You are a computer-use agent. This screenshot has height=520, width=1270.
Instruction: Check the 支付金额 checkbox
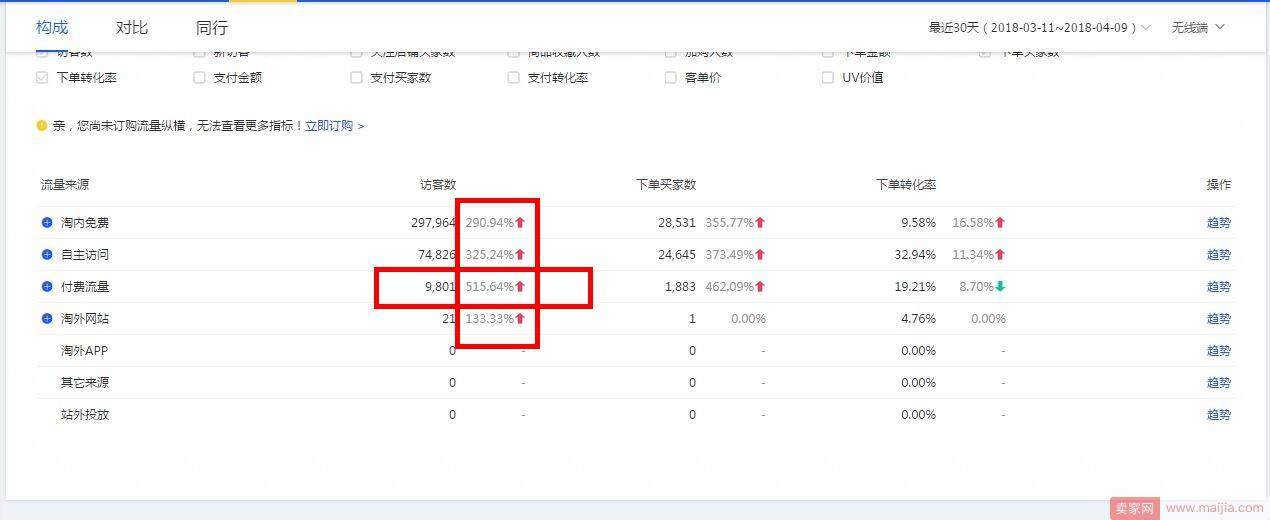coord(199,78)
